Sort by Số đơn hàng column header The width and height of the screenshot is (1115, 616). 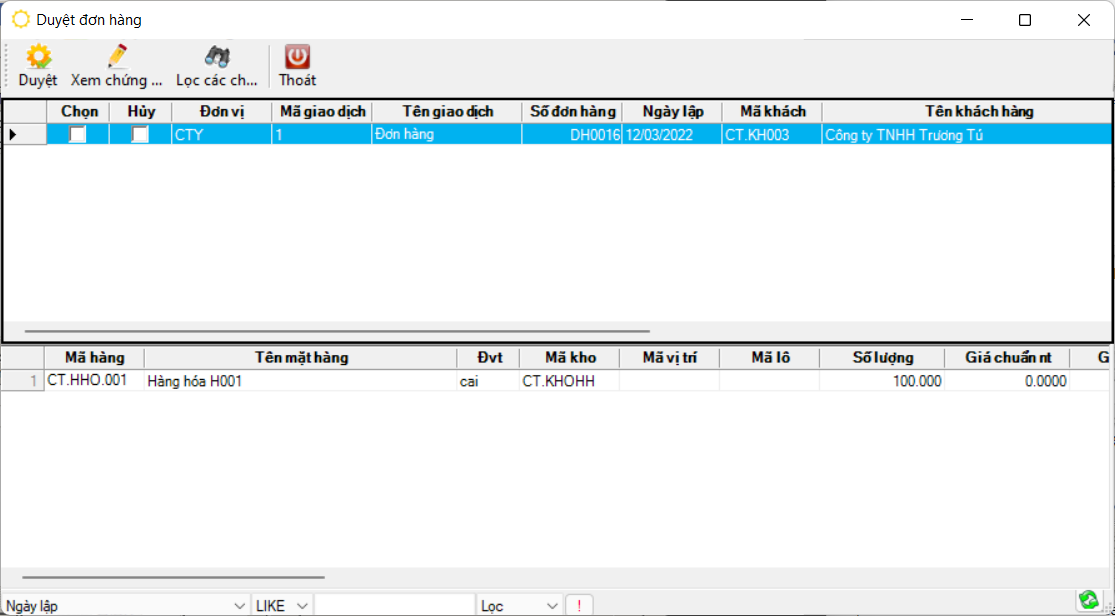pyautogui.click(x=572, y=111)
